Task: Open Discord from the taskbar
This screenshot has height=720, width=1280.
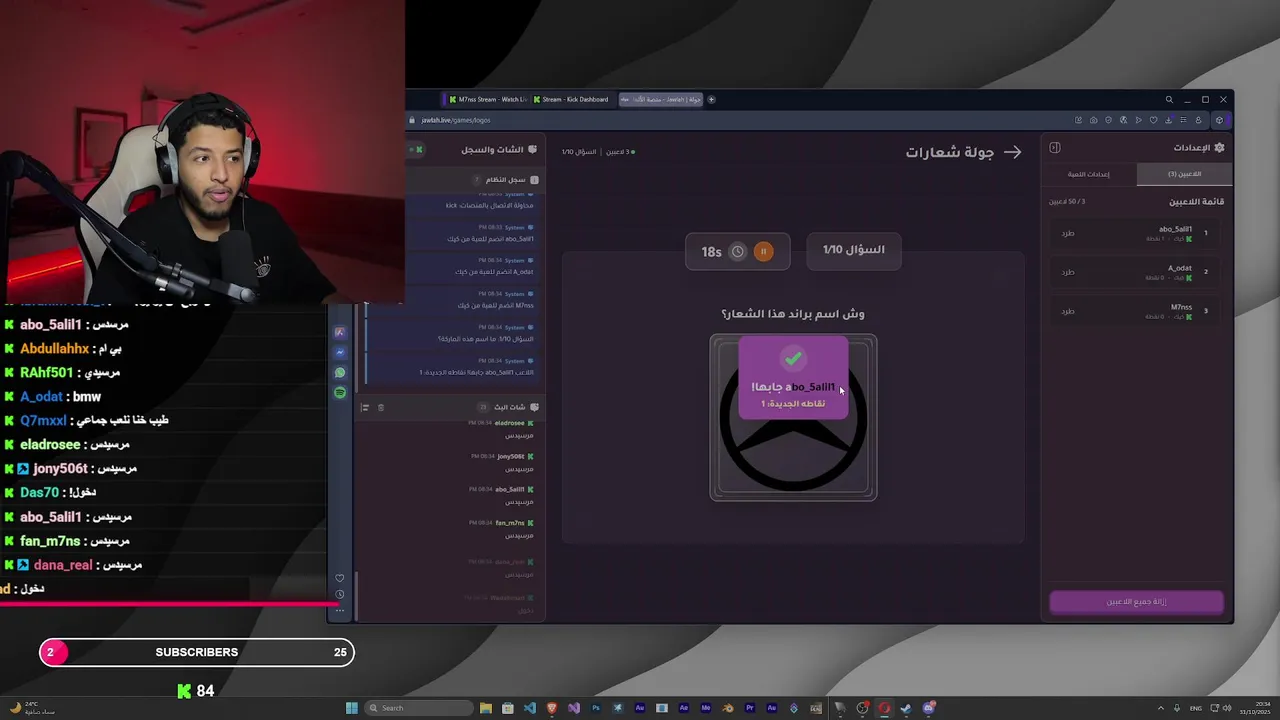Action: (928, 708)
